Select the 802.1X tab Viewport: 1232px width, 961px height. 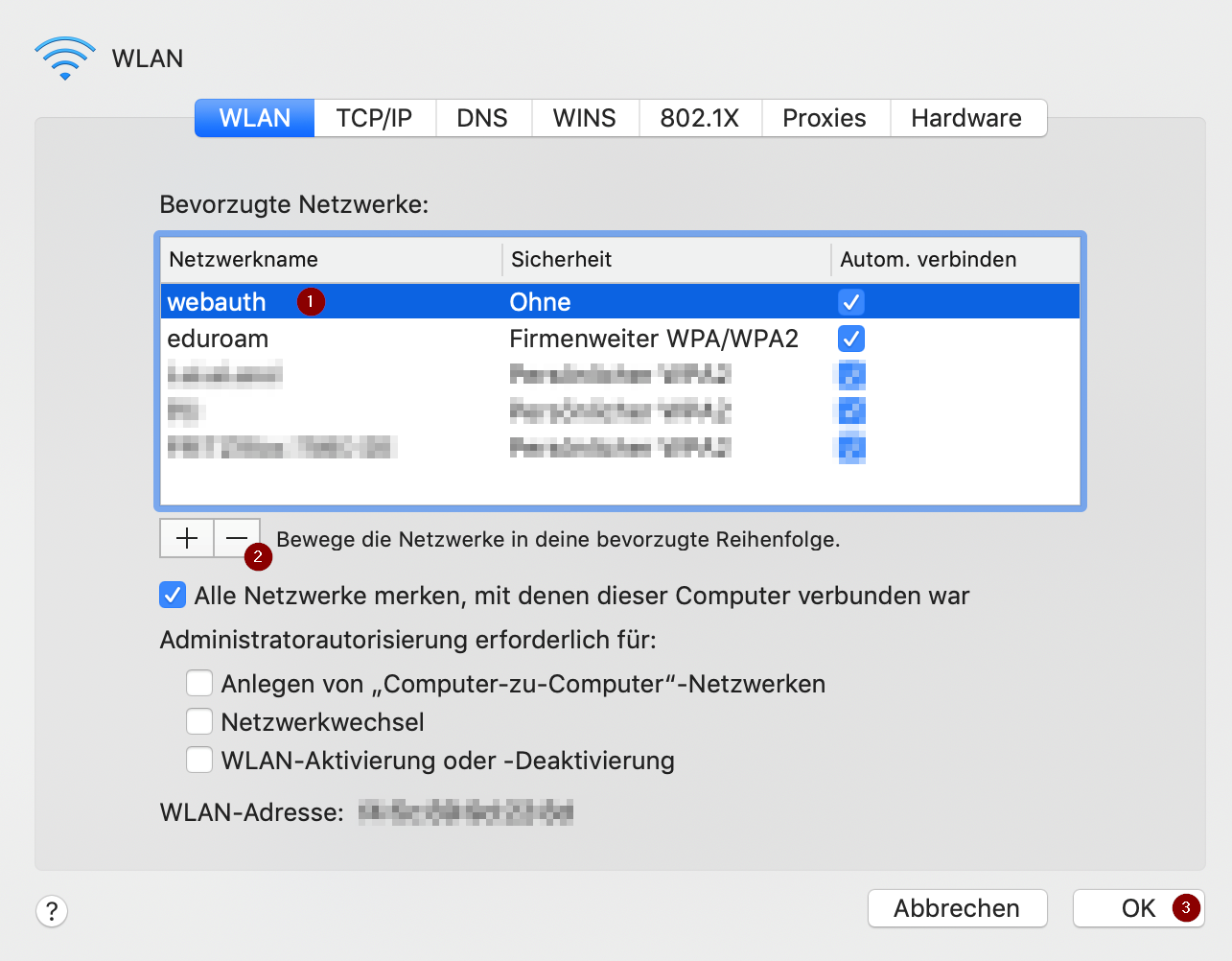click(x=700, y=118)
